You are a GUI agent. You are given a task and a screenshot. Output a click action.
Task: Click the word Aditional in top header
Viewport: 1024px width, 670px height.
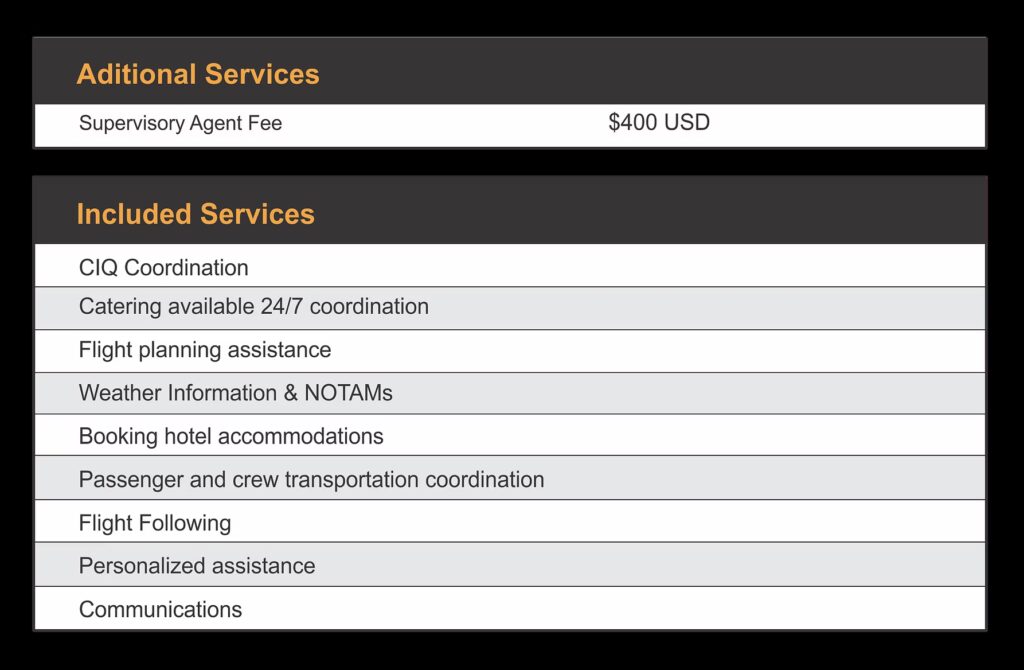(x=136, y=74)
